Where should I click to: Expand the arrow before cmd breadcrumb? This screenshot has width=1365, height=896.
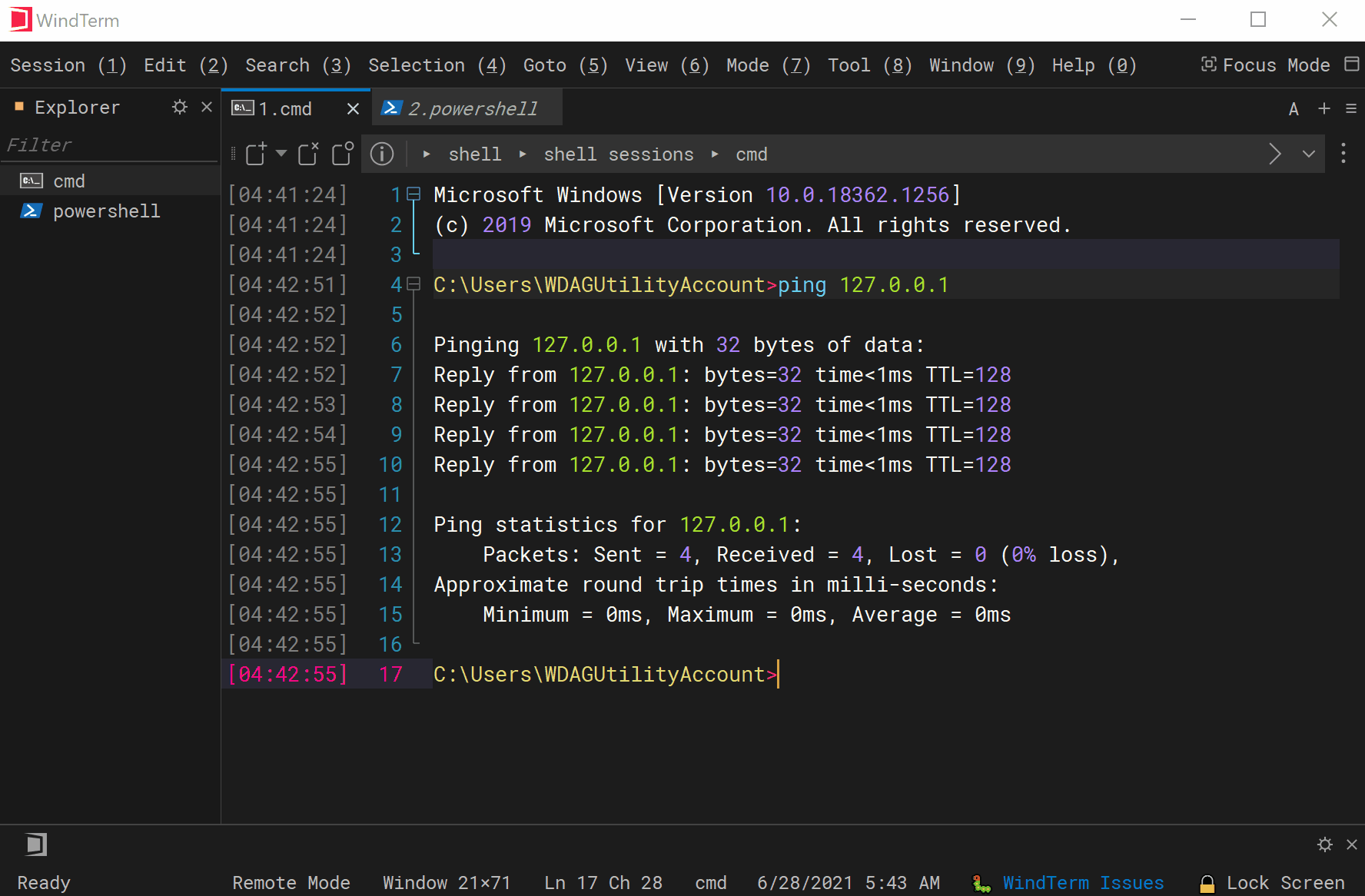(715, 154)
